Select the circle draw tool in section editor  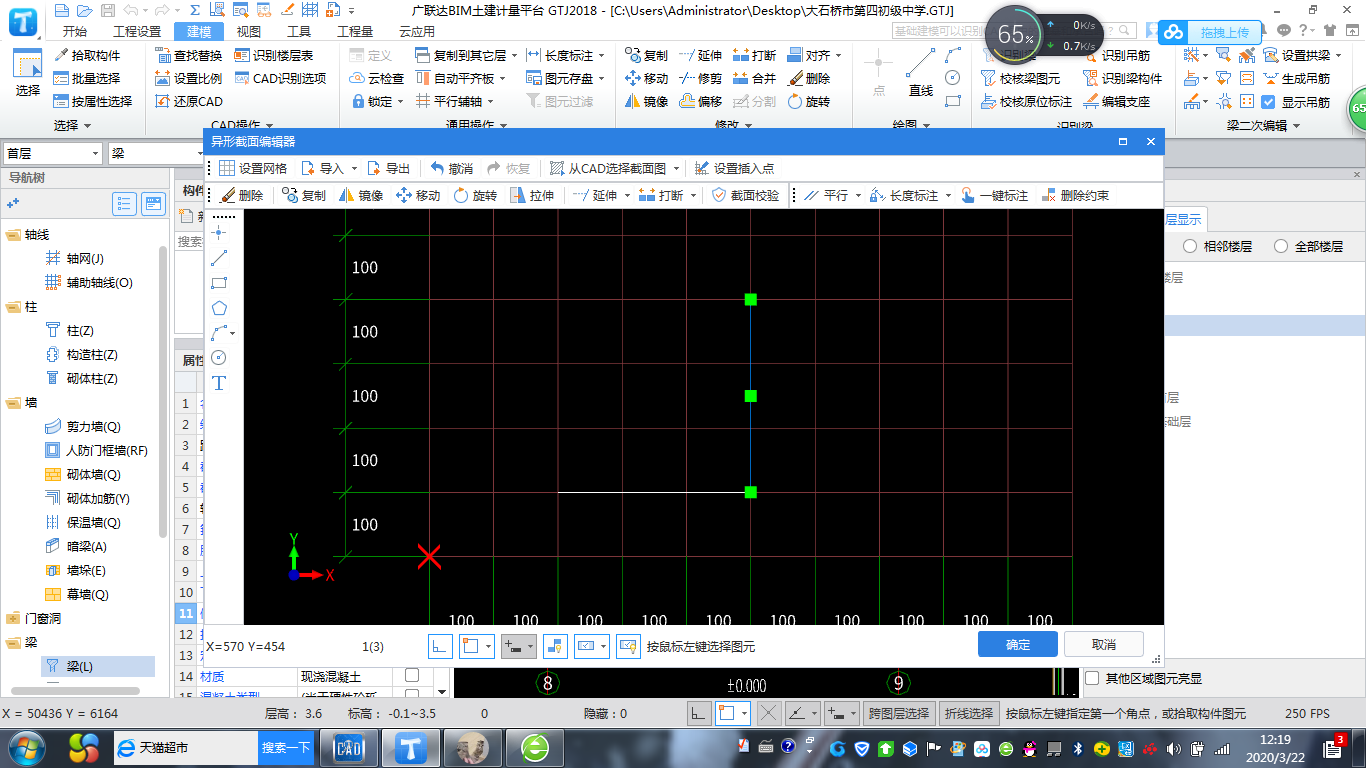(220, 357)
